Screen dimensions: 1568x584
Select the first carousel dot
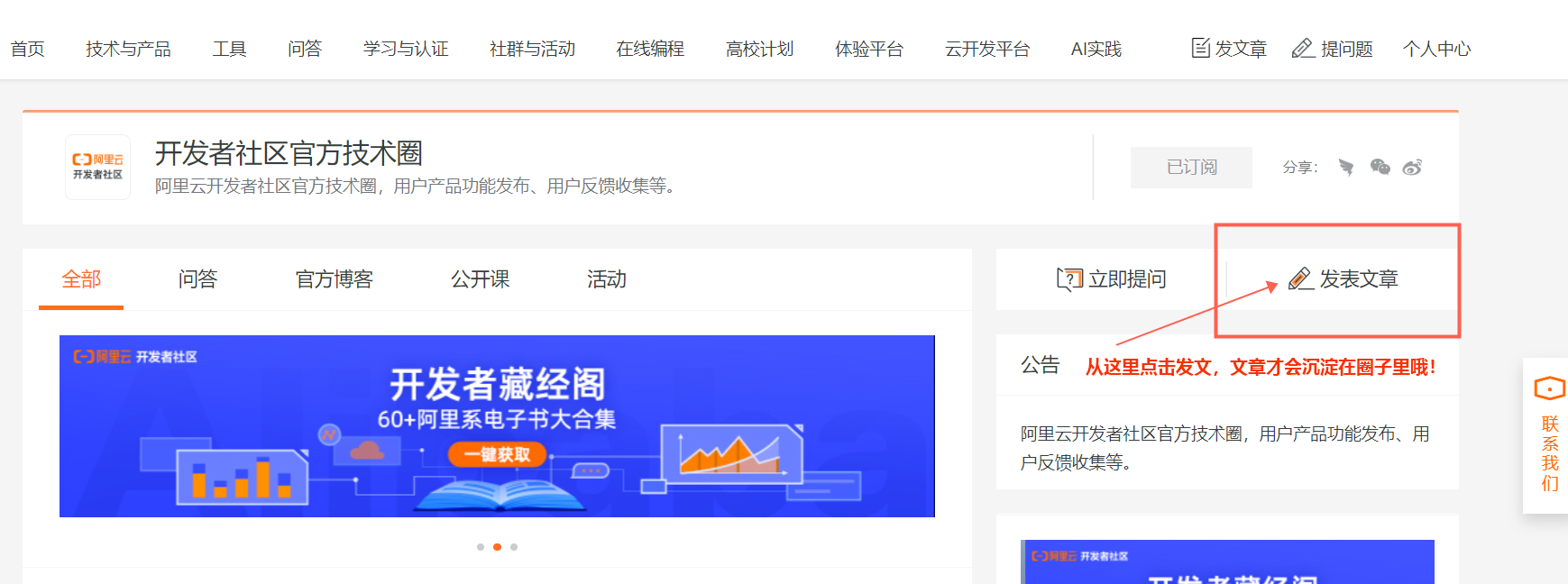click(481, 547)
